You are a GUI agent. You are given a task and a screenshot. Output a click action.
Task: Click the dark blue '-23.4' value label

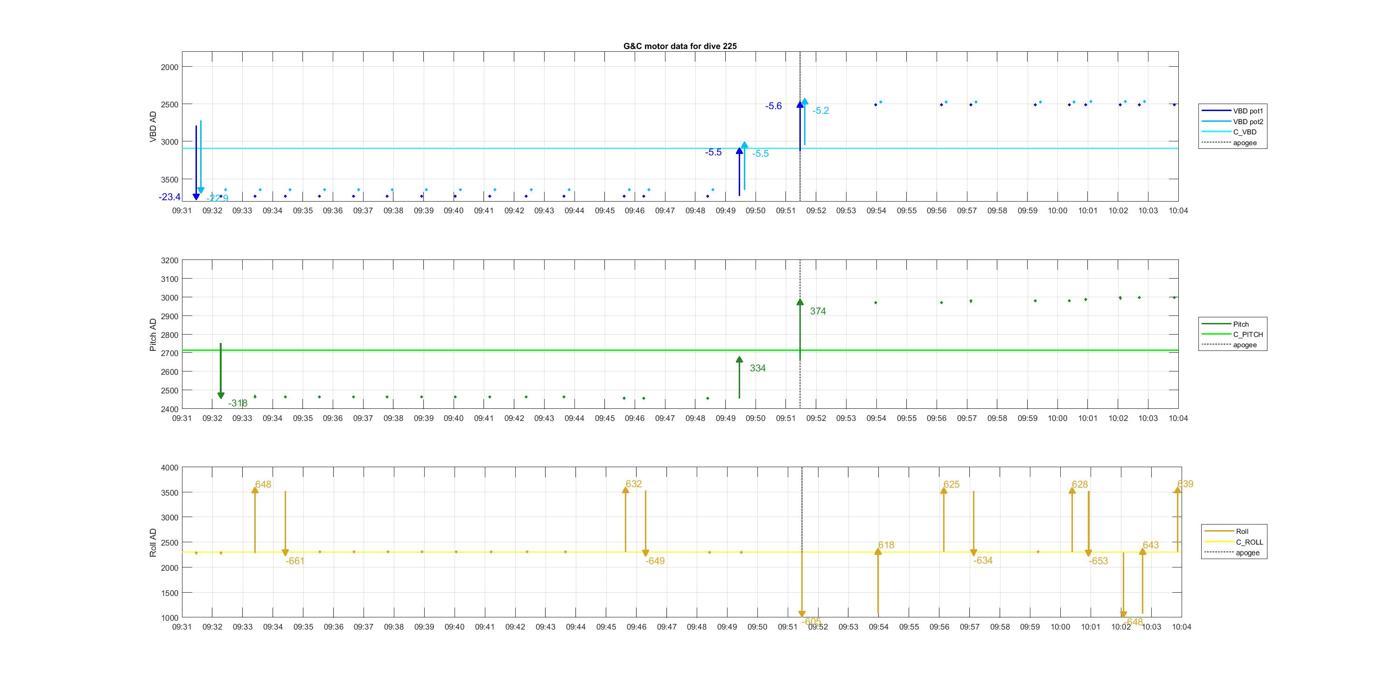[x=169, y=197]
